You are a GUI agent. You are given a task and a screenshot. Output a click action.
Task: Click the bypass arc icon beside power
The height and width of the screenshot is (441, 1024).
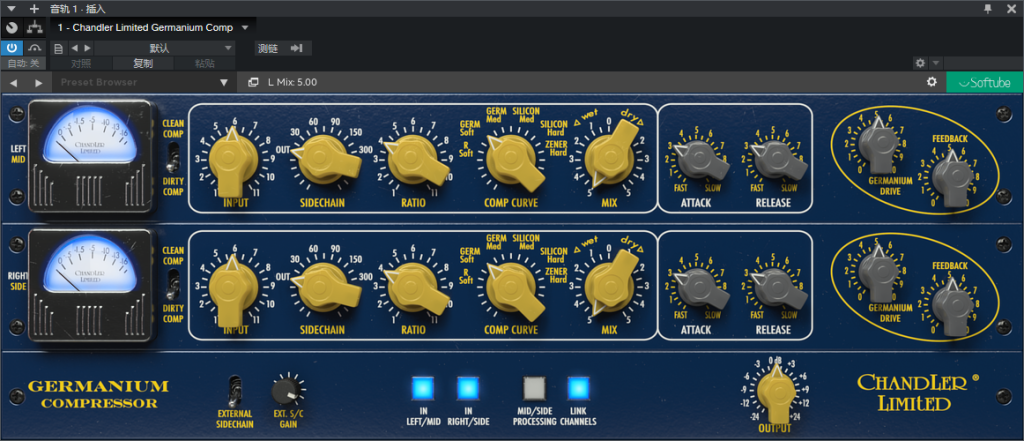coord(35,48)
